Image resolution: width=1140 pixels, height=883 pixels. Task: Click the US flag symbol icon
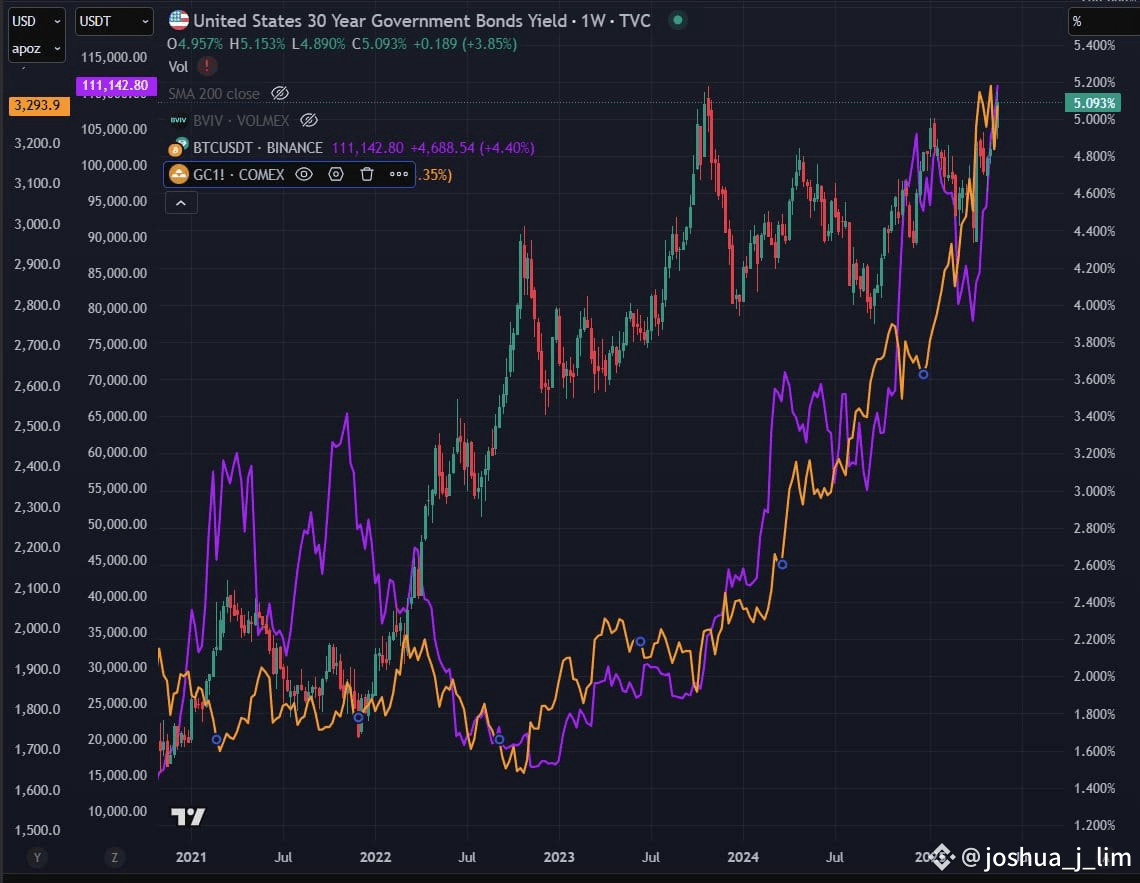179,20
